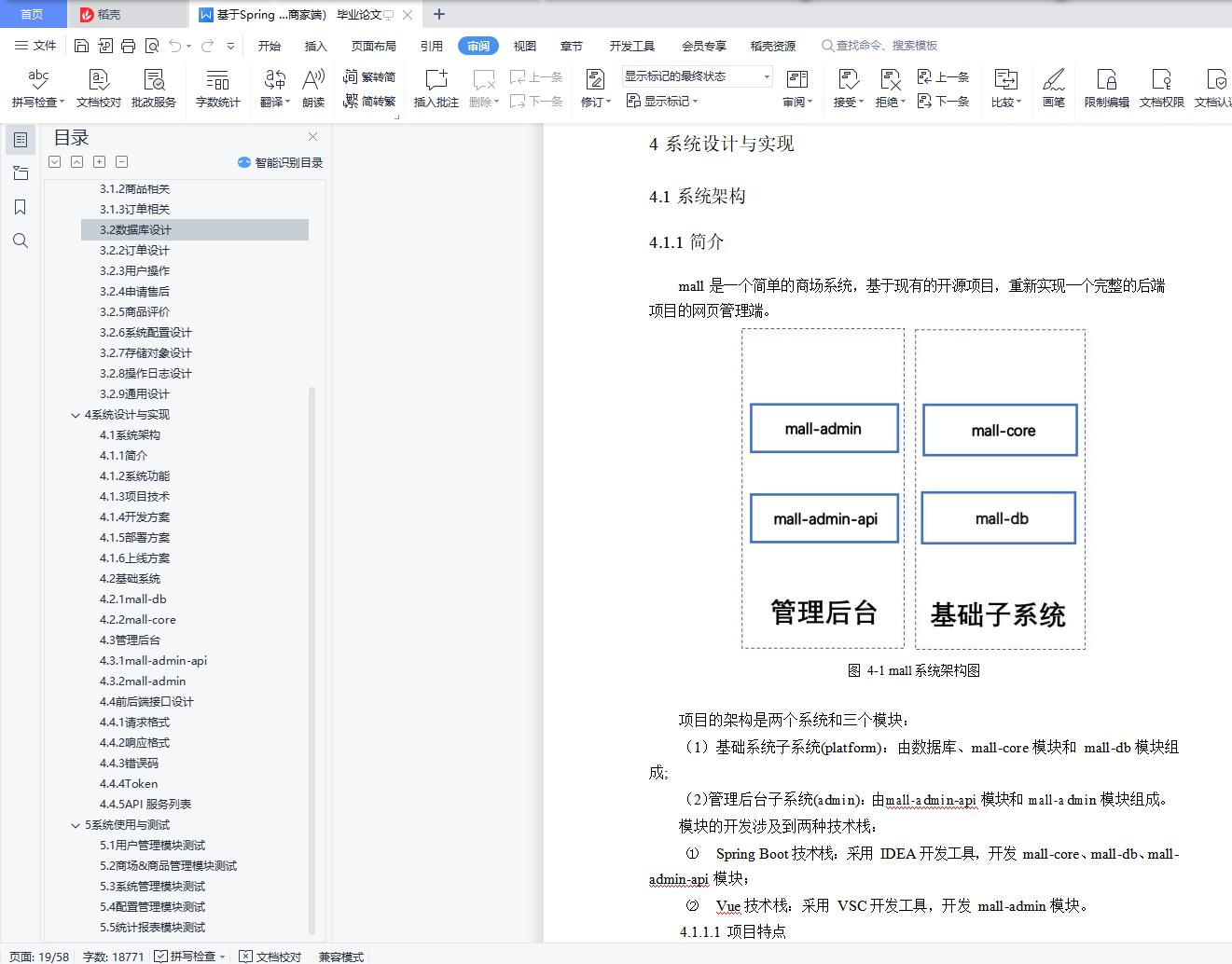Jump to 4.3.2mall-admin in outline
Image resolution: width=1232 pixels, height=964 pixels.
143,682
